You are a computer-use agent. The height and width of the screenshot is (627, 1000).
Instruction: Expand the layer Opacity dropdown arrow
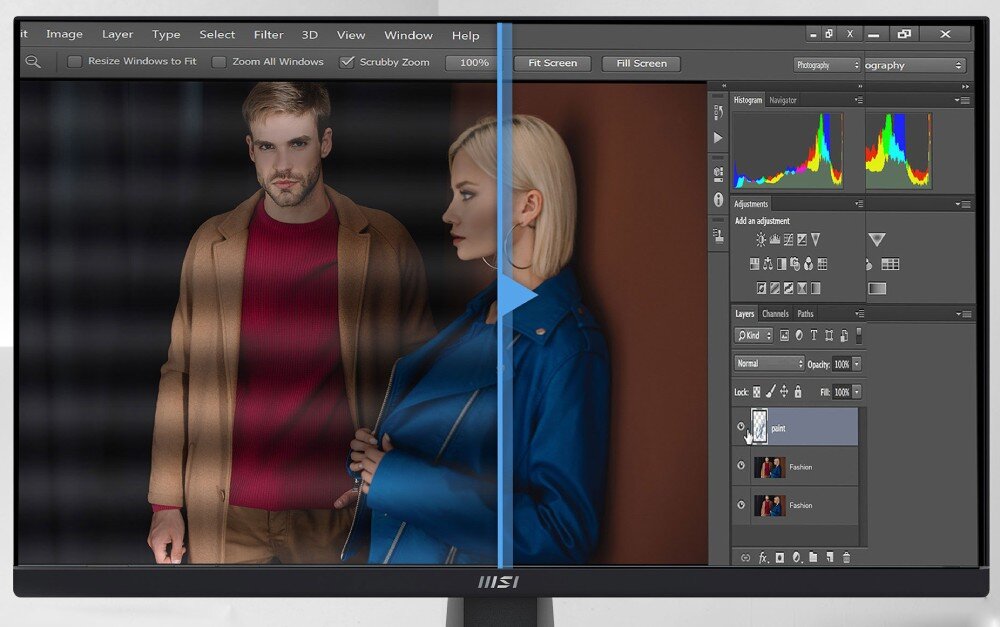pos(857,364)
